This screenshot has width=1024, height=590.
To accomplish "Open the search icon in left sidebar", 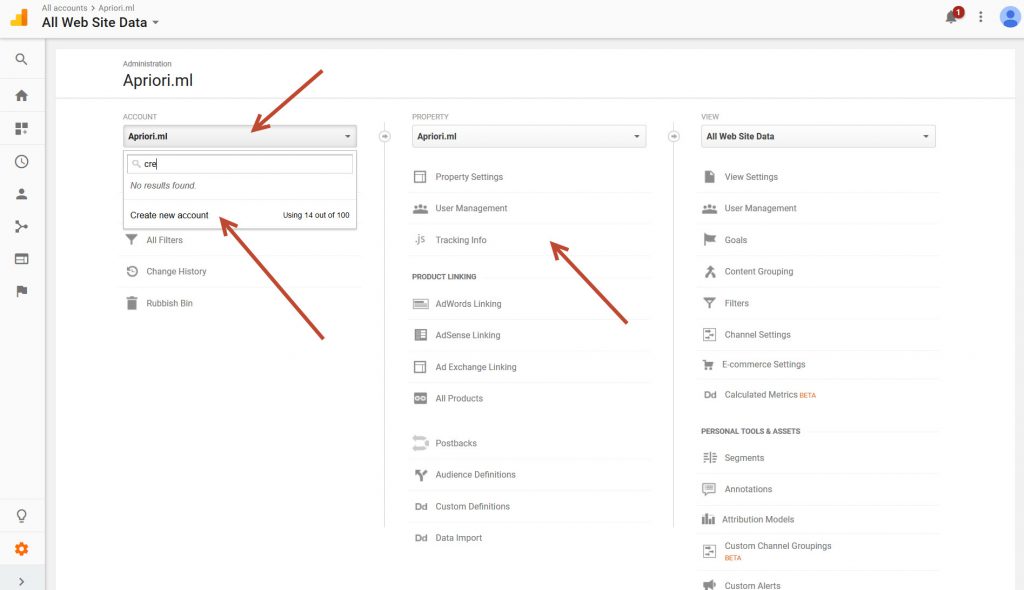I will 21,60.
